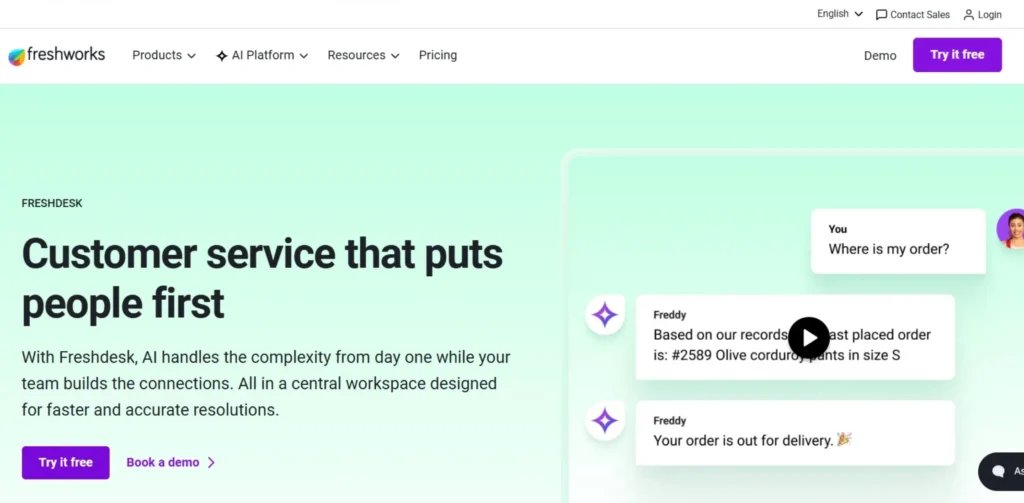Play the video with the play button
Viewport: 1024px width, 503px height.
click(x=808, y=338)
